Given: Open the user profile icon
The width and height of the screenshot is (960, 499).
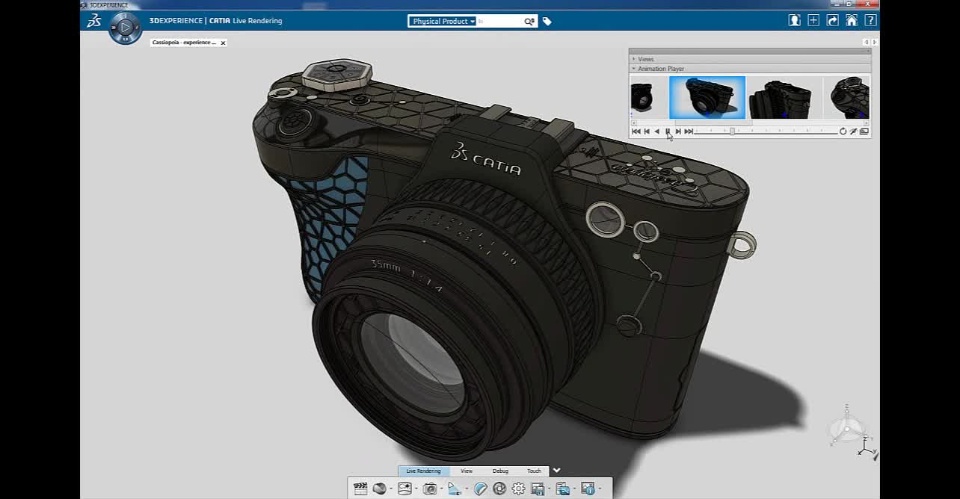Looking at the screenshot, I should coord(794,20).
